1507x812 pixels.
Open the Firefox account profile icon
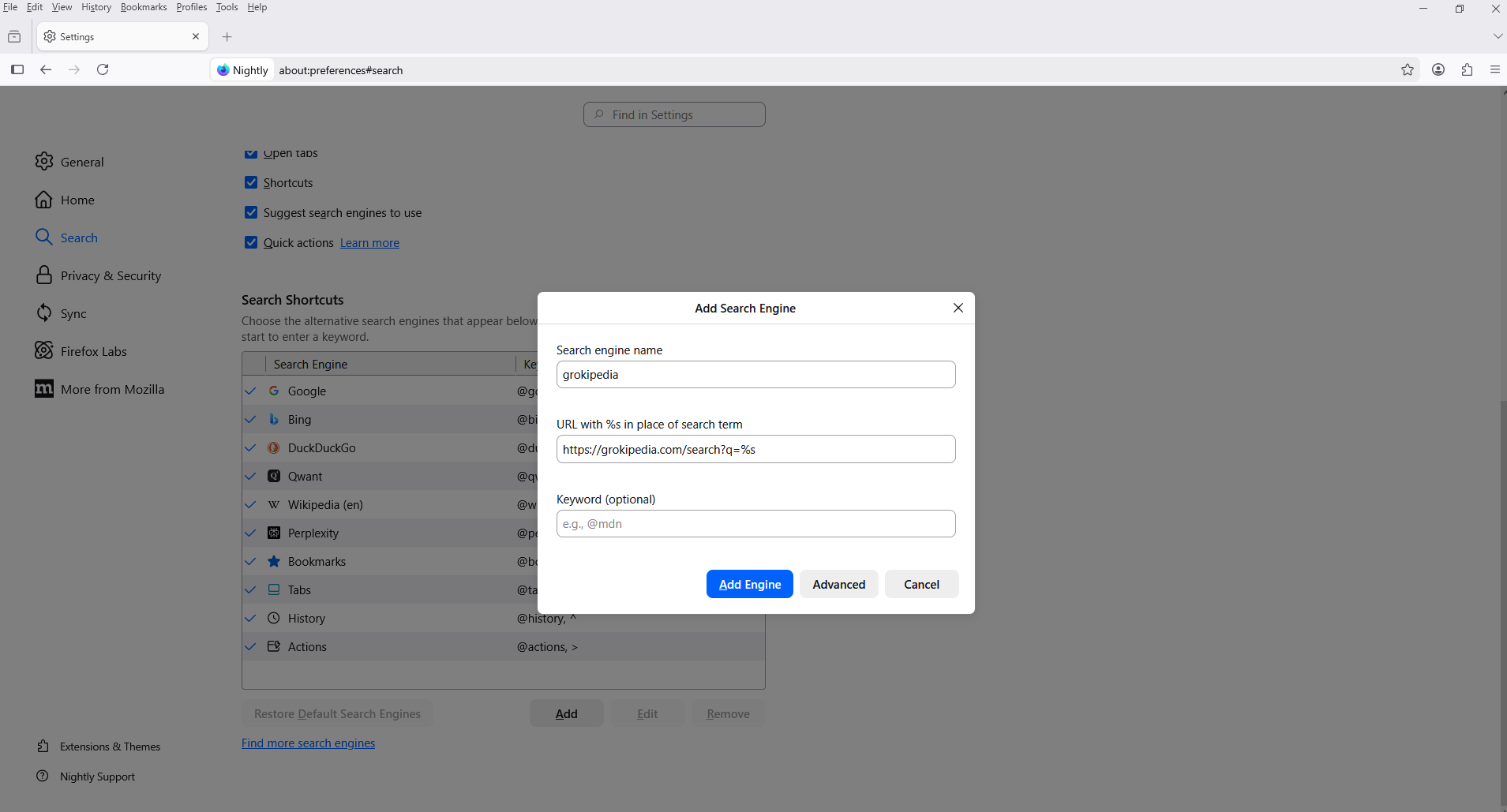click(x=1438, y=69)
